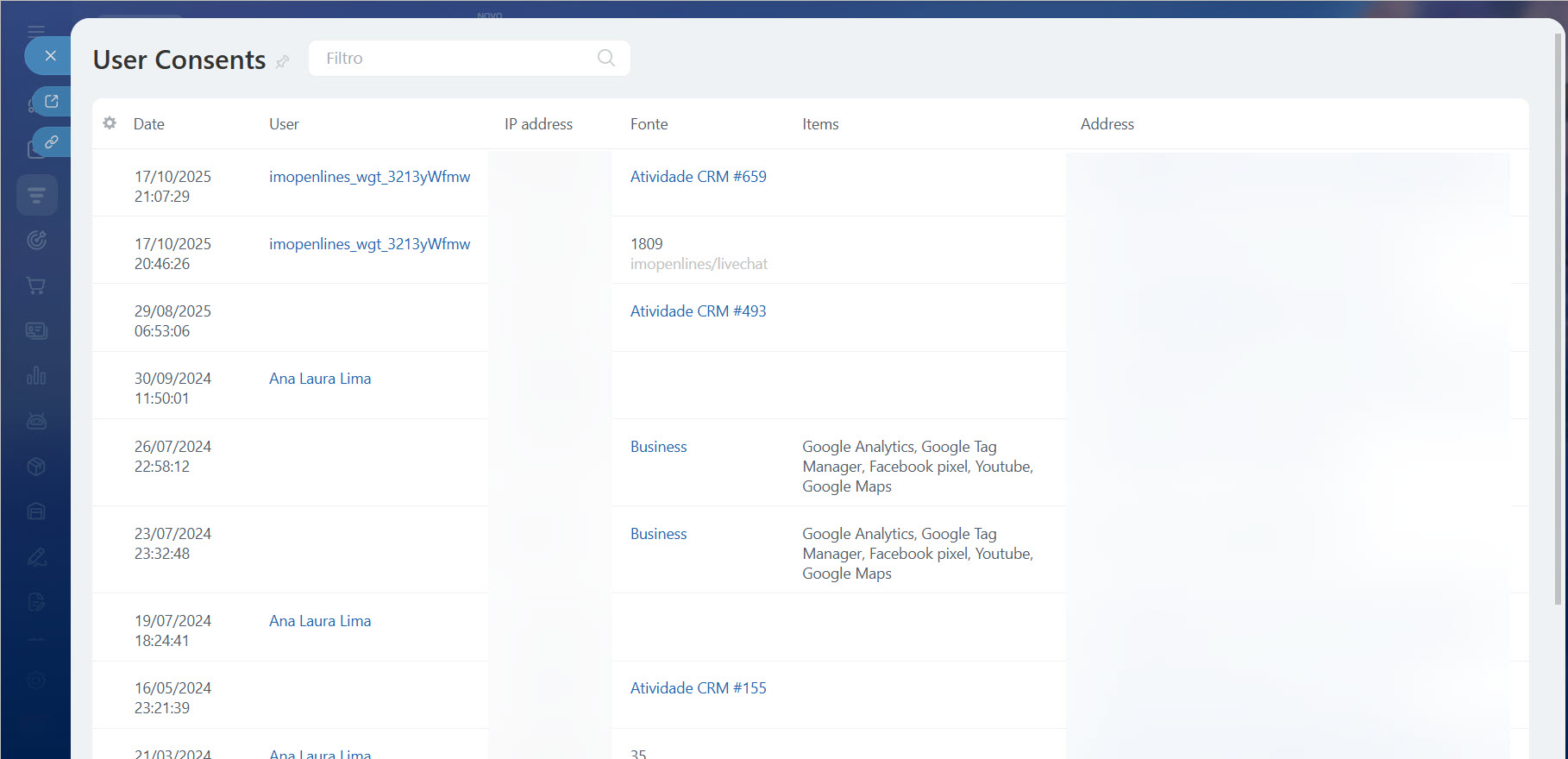
Task: Open Atividade CRM #659 link
Action: [698, 177]
